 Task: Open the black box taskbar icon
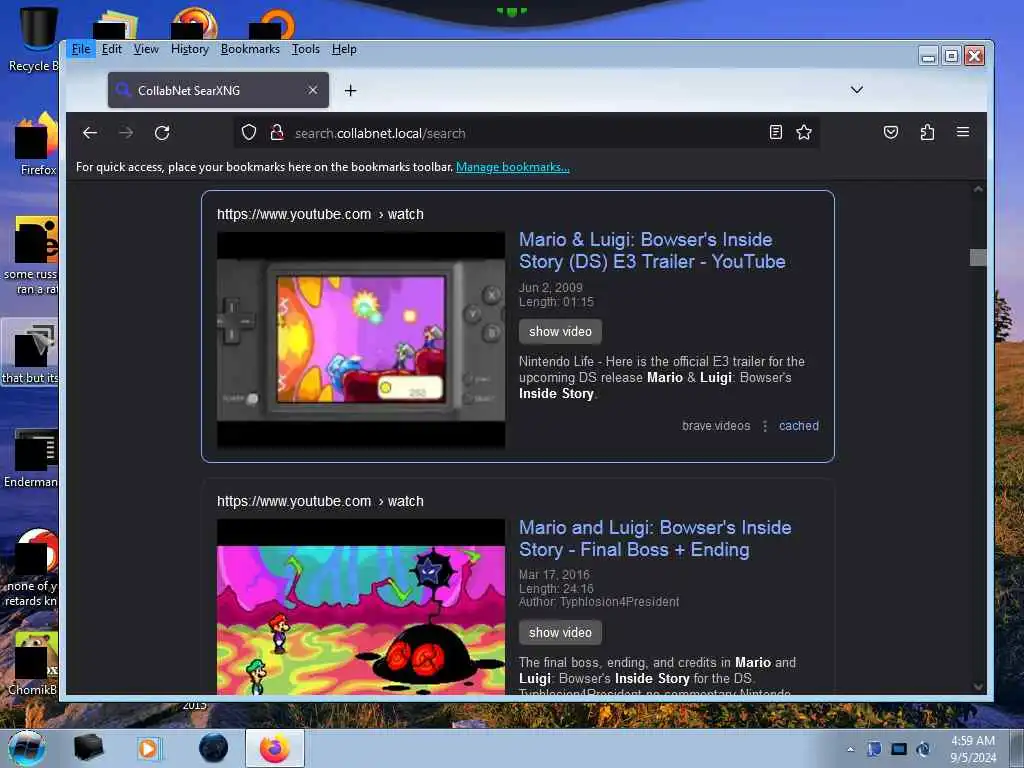pos(88,748)
